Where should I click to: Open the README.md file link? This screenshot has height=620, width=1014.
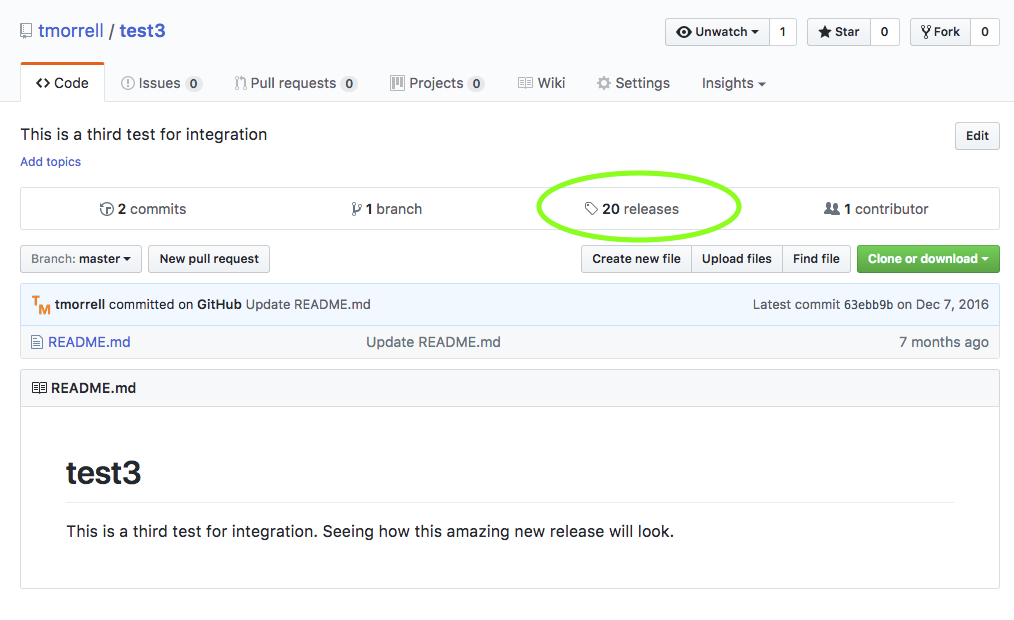click(x=89, y=342)
